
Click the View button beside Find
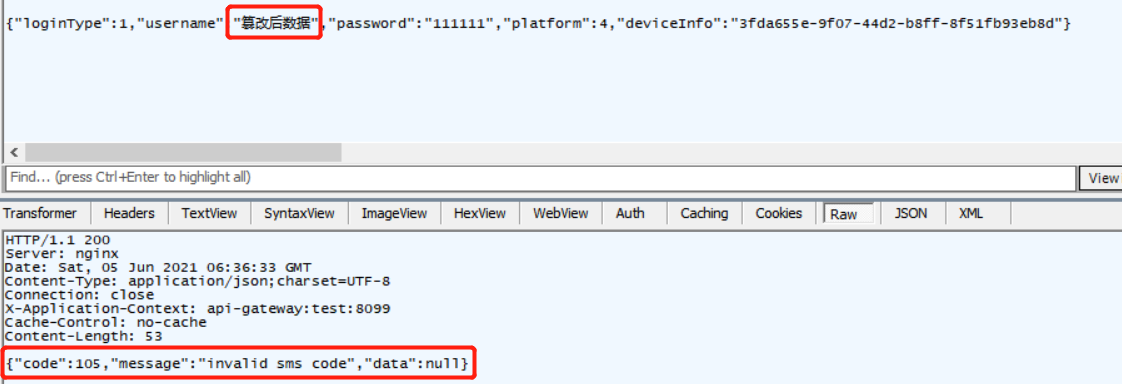1102,178
